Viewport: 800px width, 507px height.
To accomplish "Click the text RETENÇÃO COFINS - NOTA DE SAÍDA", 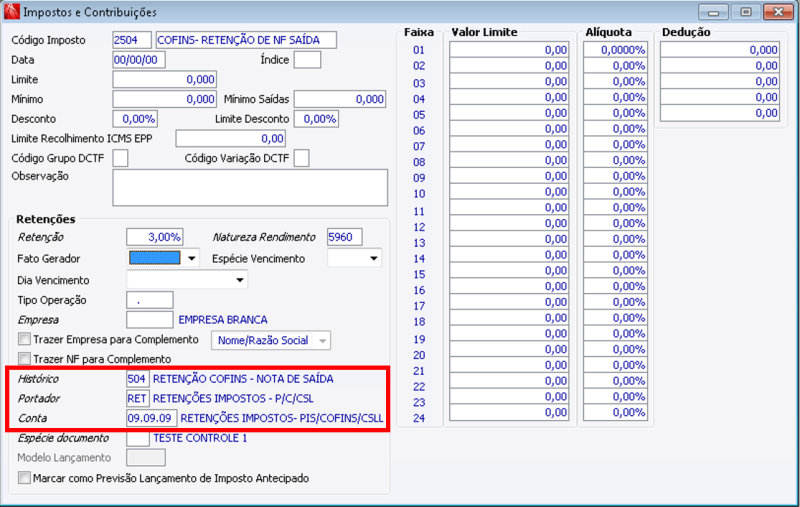I will click(x=243, y=379).
